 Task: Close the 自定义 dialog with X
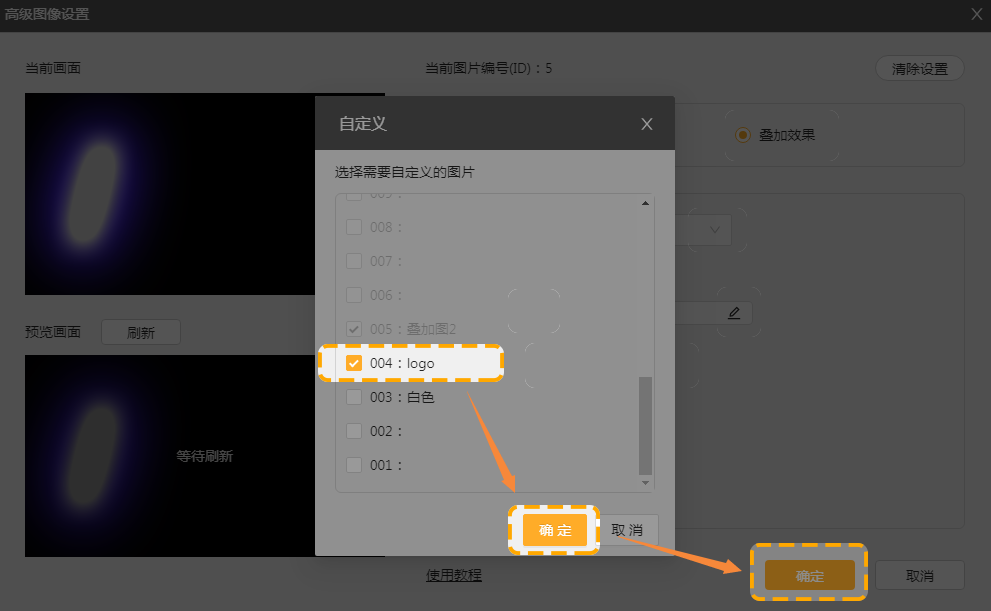(x=647, y=124)
